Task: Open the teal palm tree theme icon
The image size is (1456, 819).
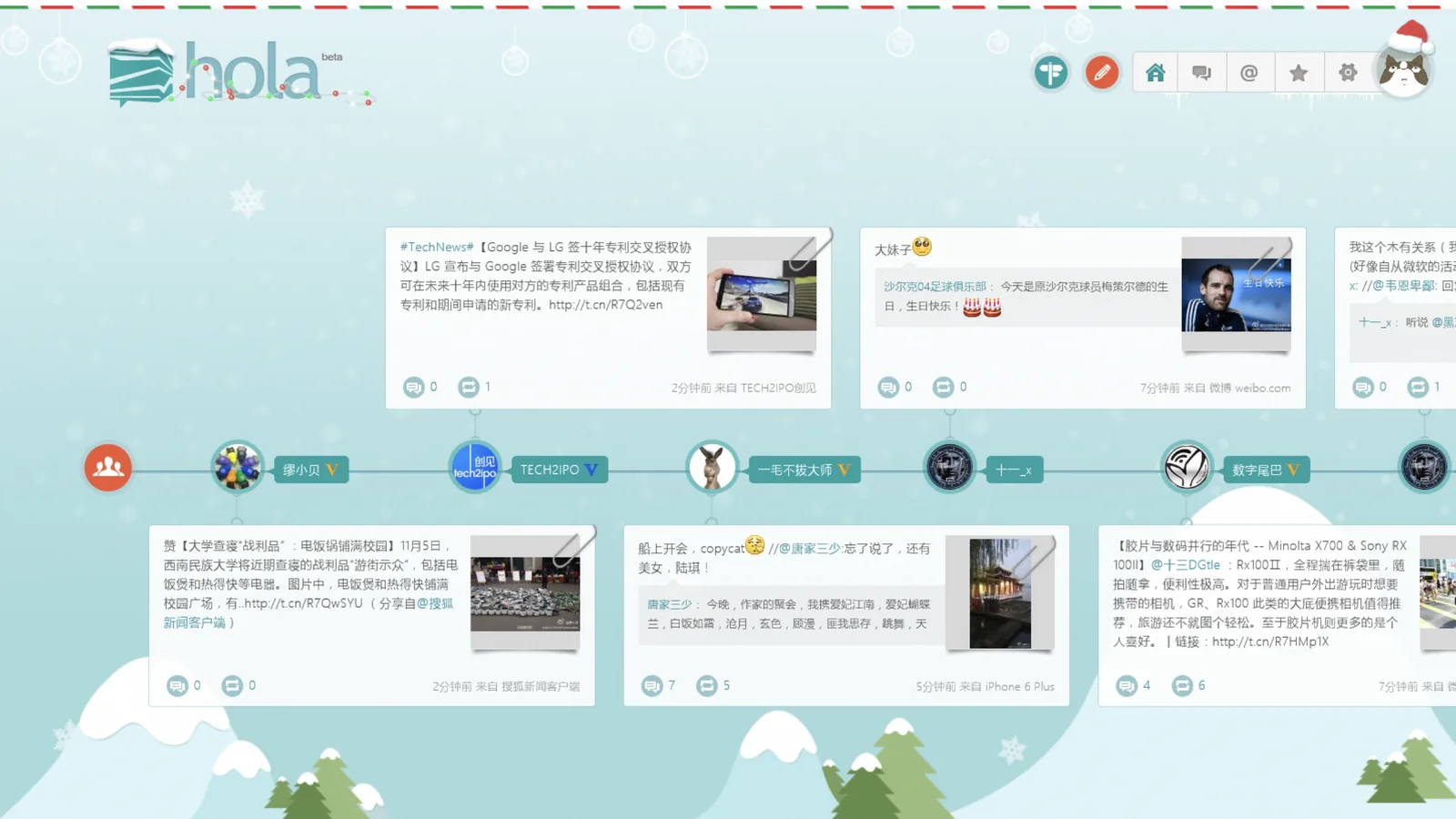Action: (x=1051, y=73)
